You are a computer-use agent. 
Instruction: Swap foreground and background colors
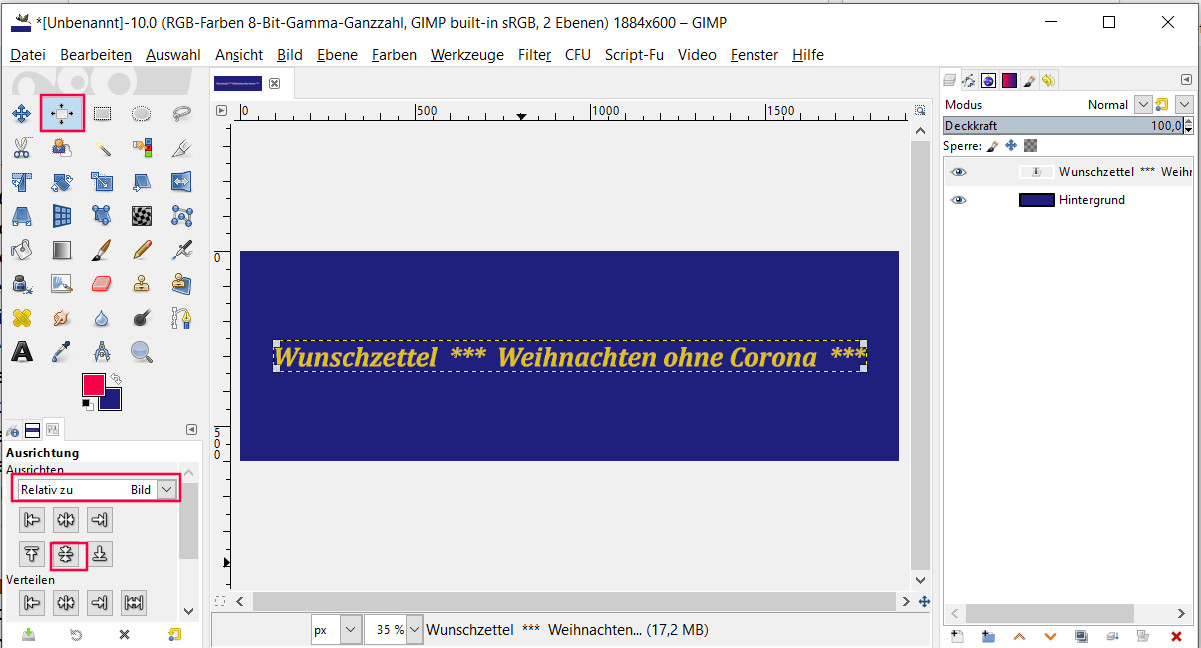(116, 379)
